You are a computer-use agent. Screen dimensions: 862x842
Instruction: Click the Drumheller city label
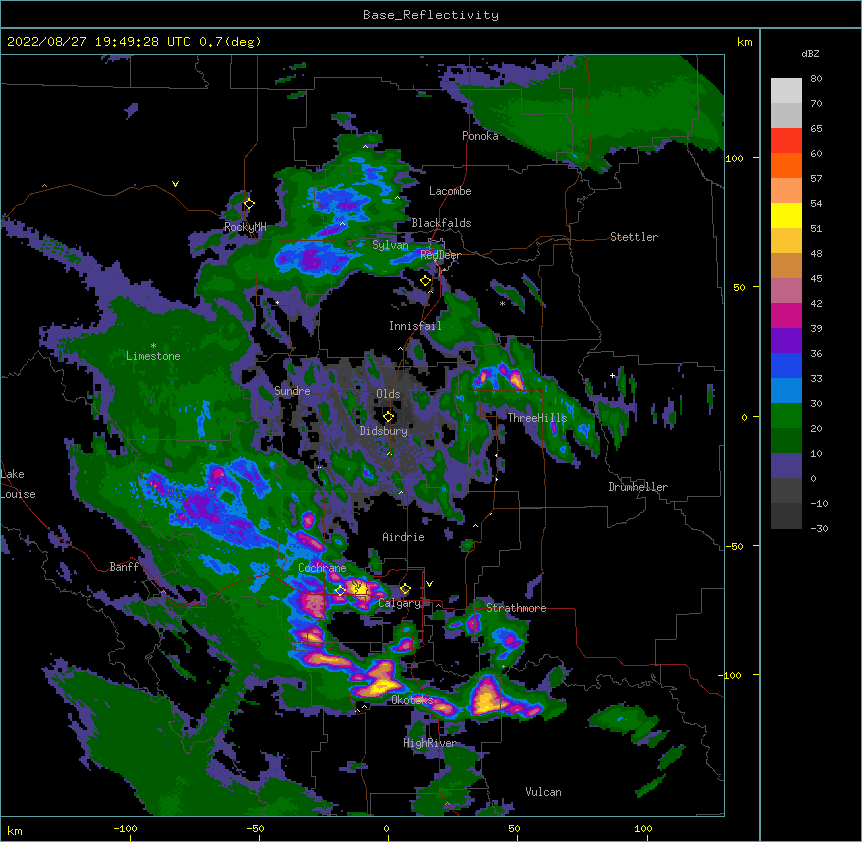(638, 487)
